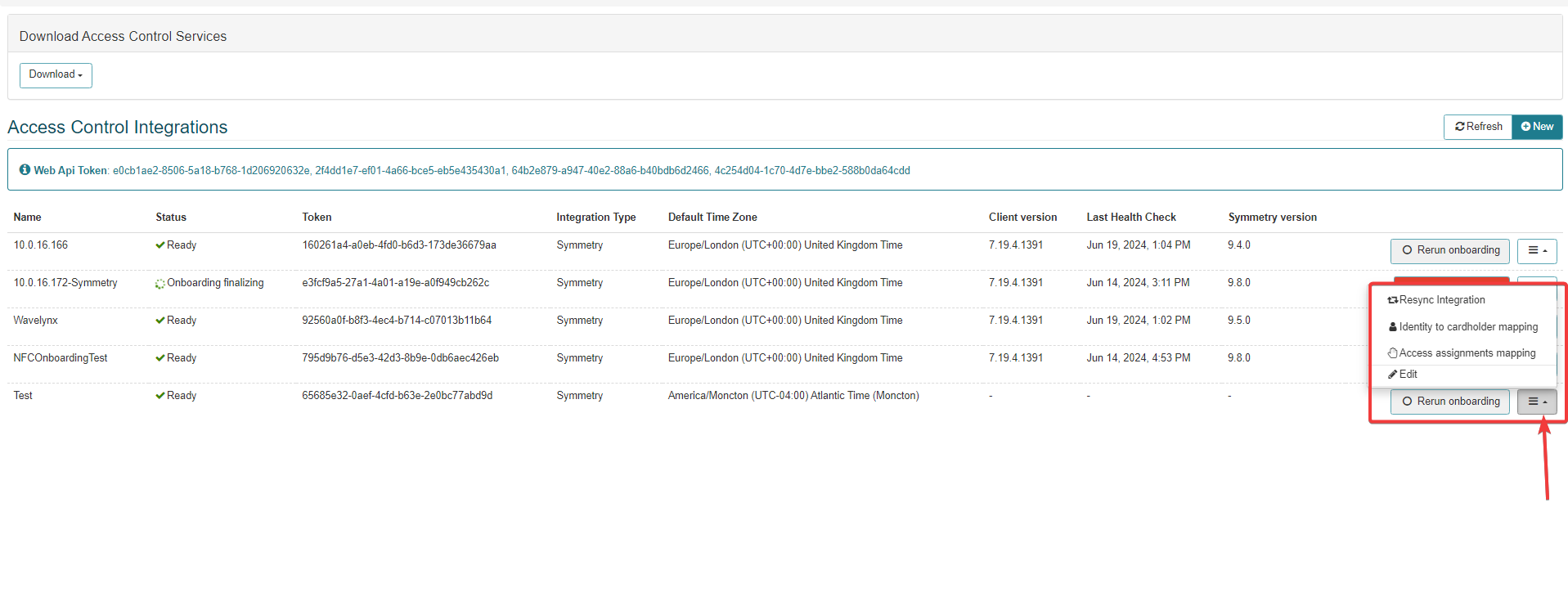
Task: Click the info icon beside Web Api Token
Action: (x=25, y=170)
